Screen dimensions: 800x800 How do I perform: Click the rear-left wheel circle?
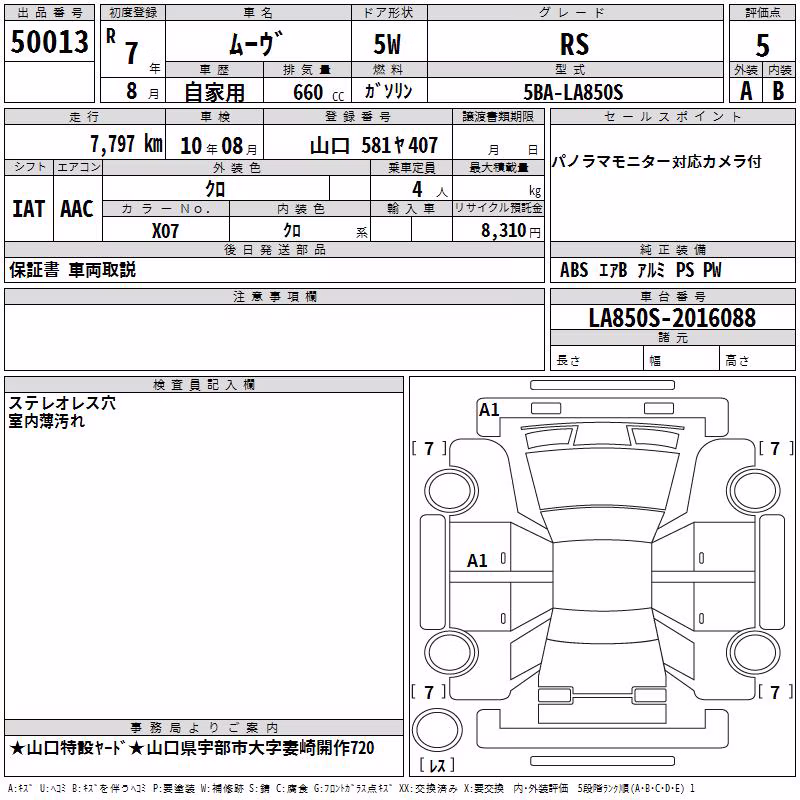450,653
